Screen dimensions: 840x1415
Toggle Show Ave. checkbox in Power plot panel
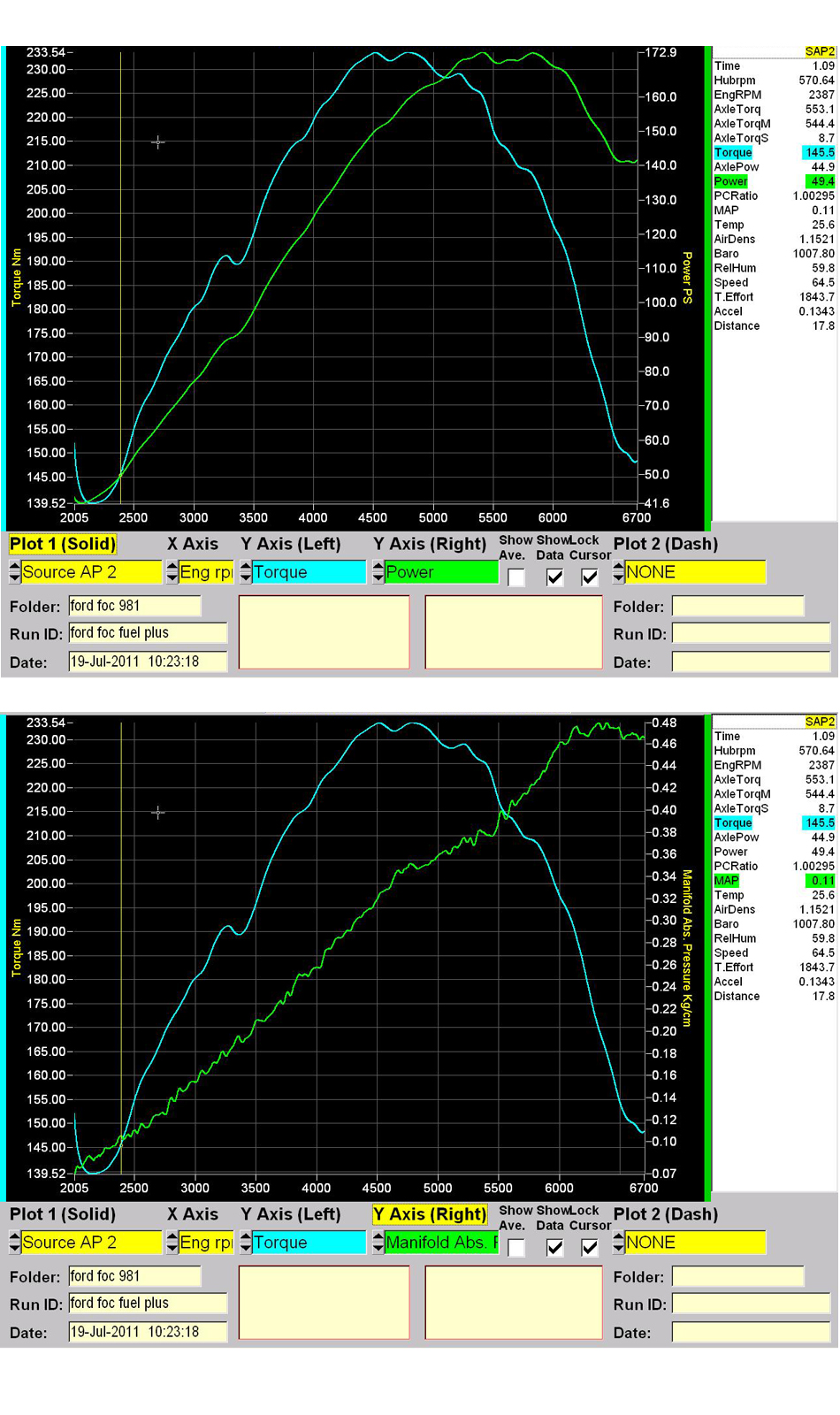pyautogui.click(x=516, y=577)
